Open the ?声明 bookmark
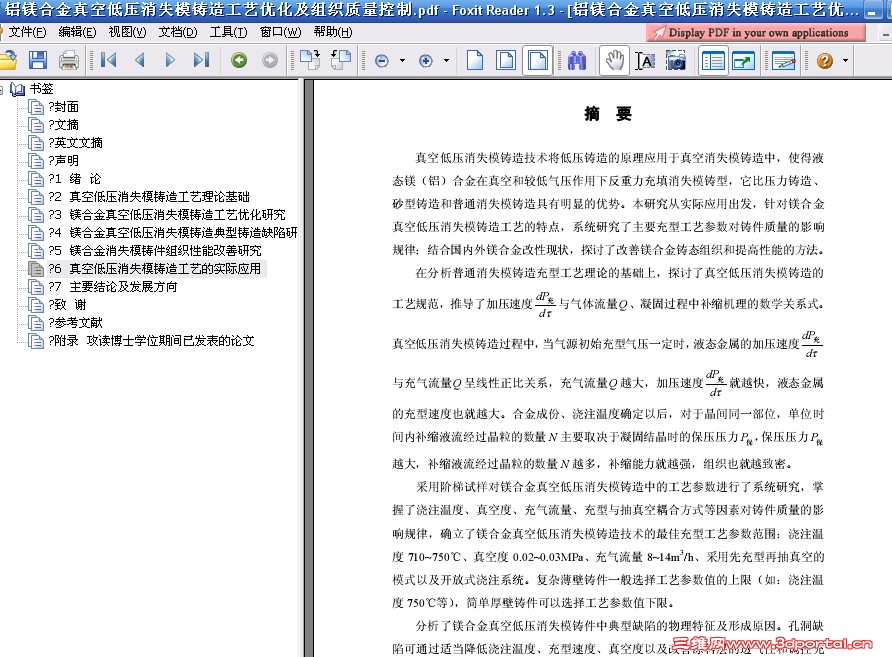This screenshot has width=892, height=657. (63, 161)
